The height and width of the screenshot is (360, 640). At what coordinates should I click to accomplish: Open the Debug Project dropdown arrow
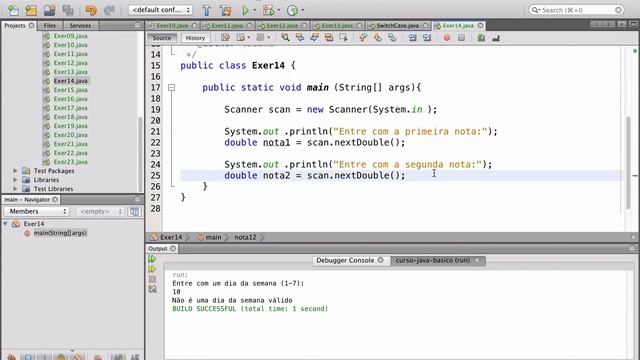click(x=279, y=10)
